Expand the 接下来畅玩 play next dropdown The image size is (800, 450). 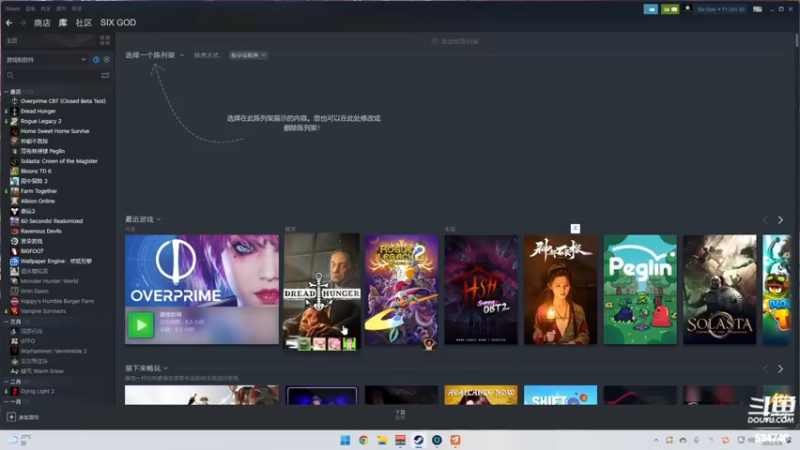pos(146,368)
